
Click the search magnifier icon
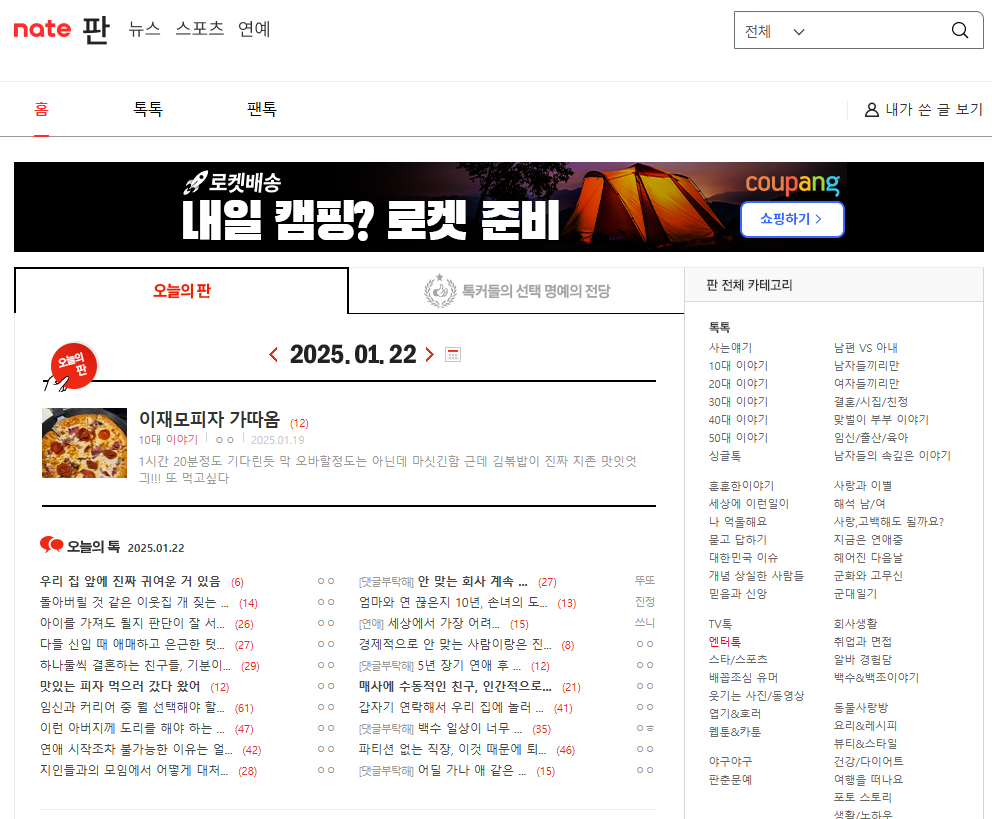pyautogui.click(x=959, y=30)
